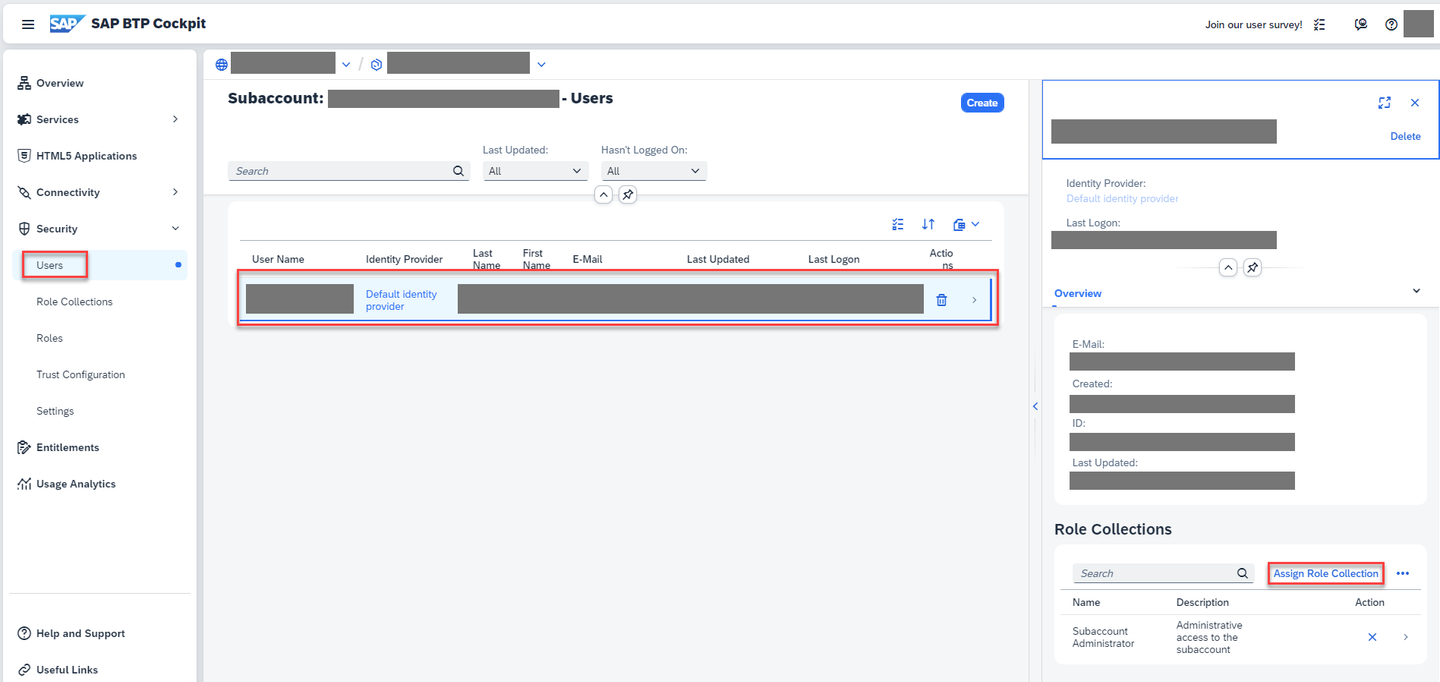Click the global account globe icon
The height and width of the screenshot is (682, 1440).
point(222,64)
